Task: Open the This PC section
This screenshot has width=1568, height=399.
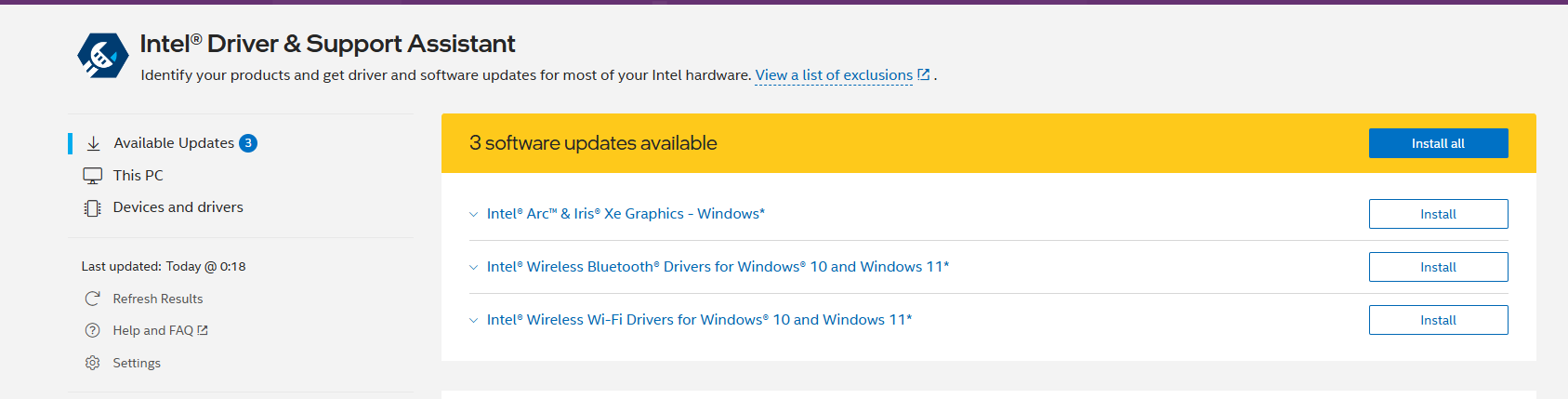Action: click(x=138, y=175)
